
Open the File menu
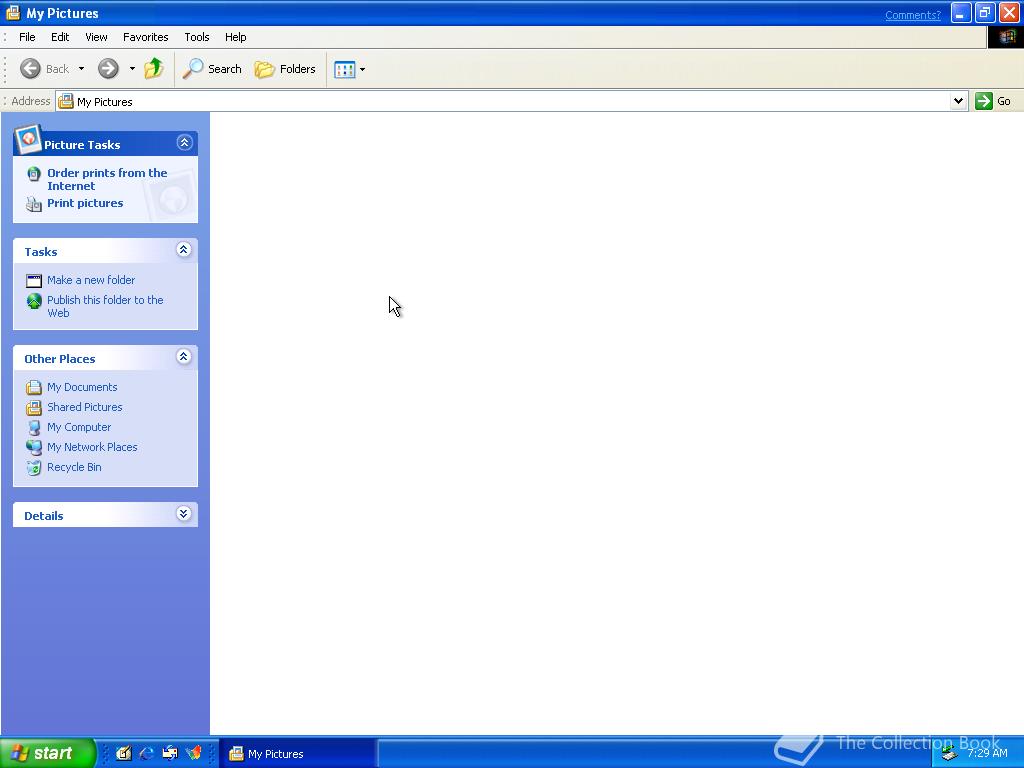[x=27, y=37]
